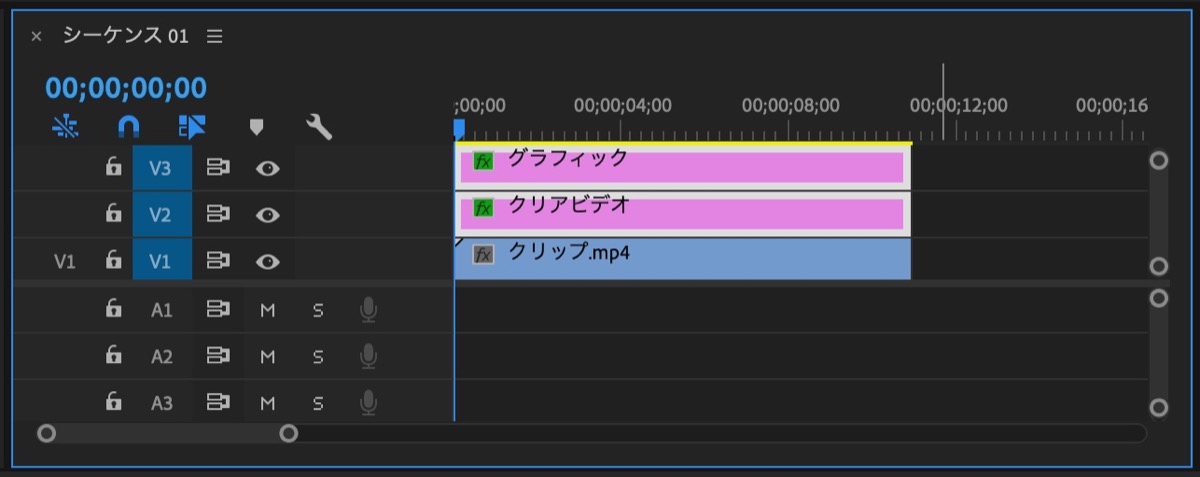This screenshot has width=1200, height=477.
Task: Mute the A1 audio track
Action: point(267,310)
